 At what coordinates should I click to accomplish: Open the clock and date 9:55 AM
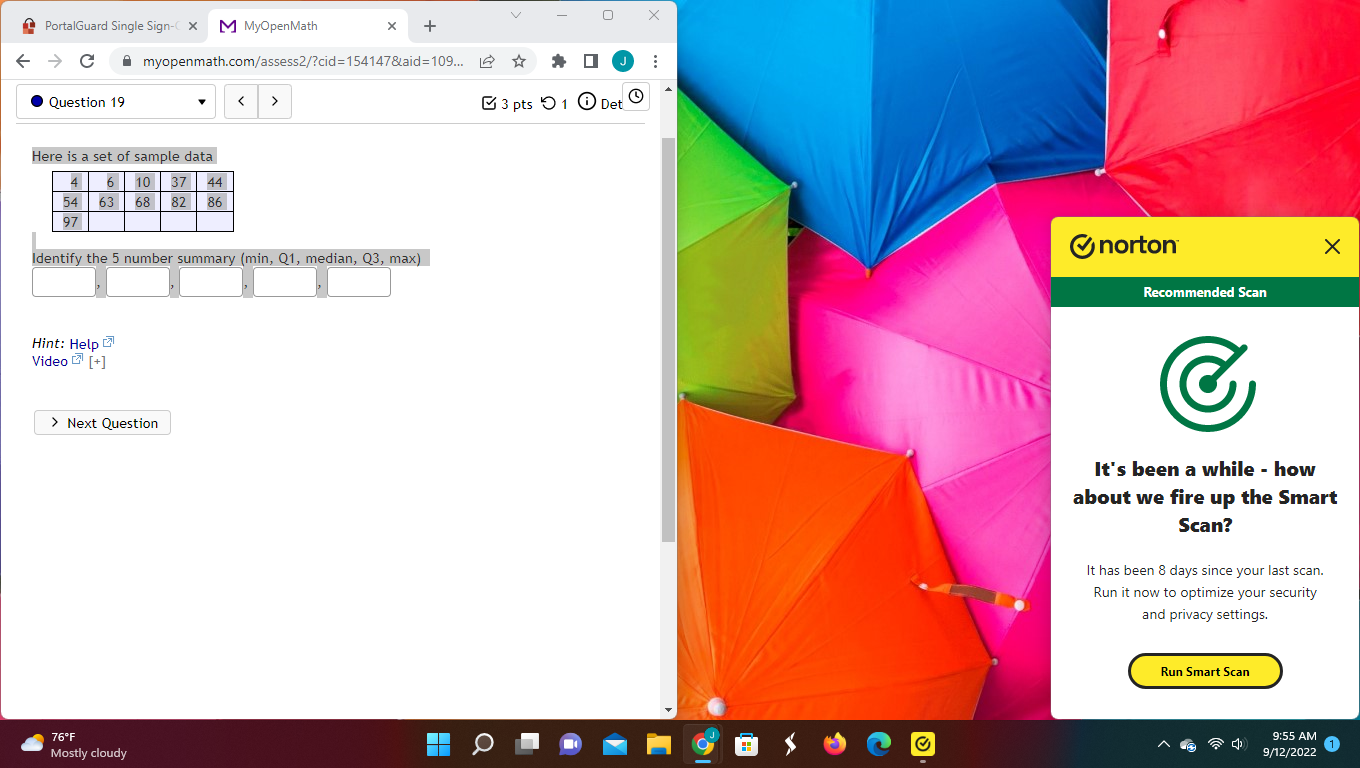1289,744
